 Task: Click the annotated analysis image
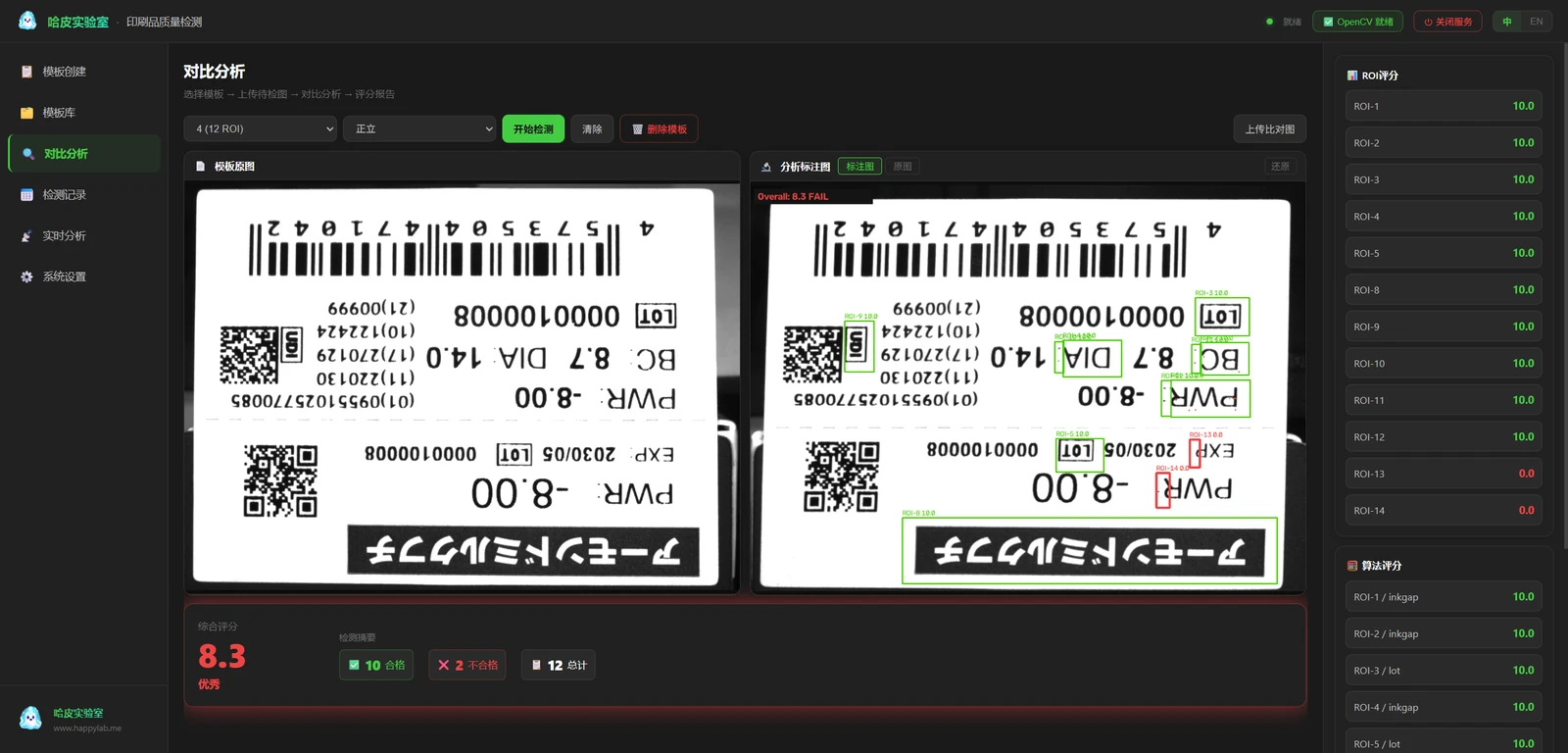coord(1027,387)
